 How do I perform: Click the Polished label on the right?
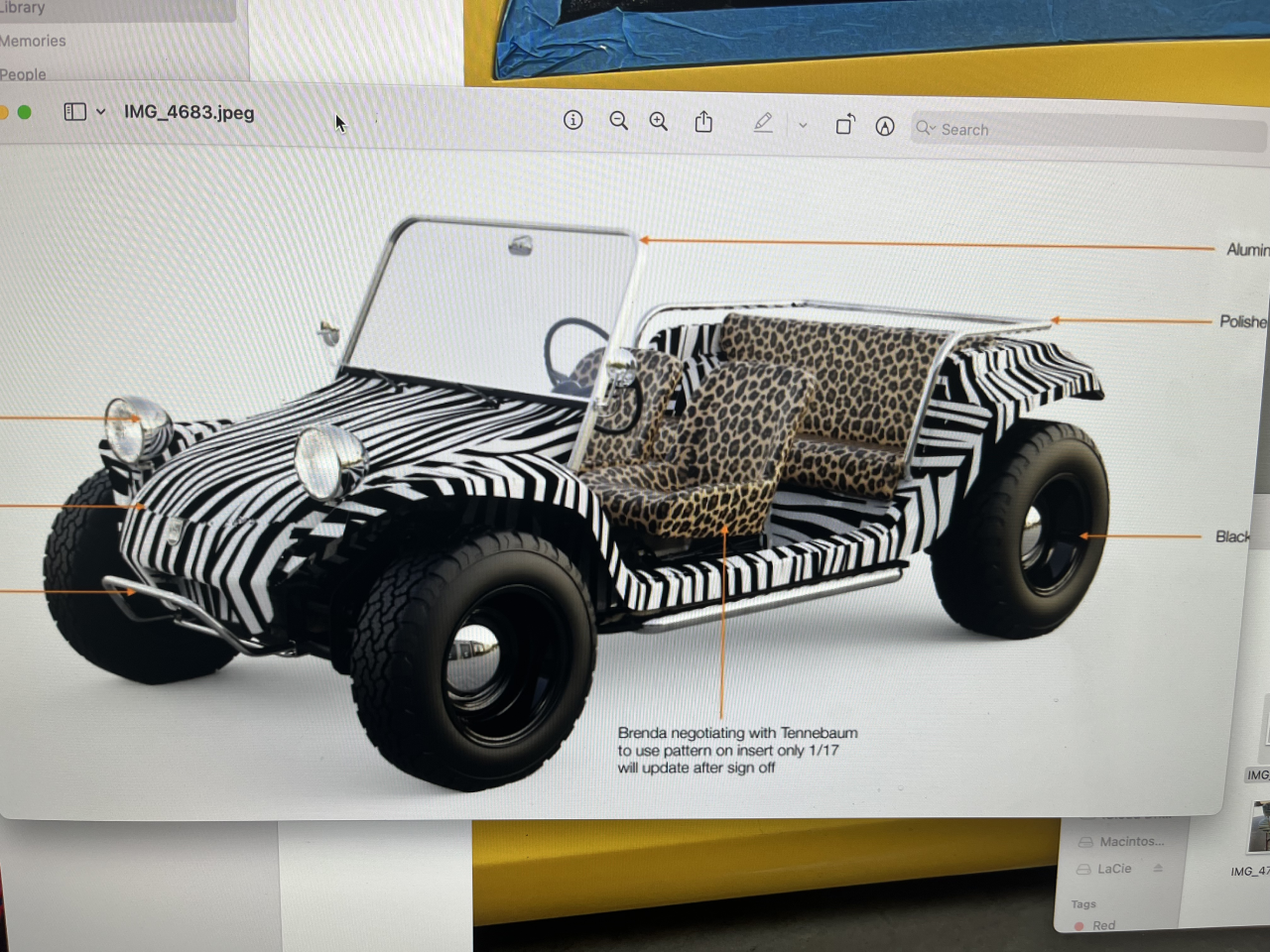(1243, 321)
